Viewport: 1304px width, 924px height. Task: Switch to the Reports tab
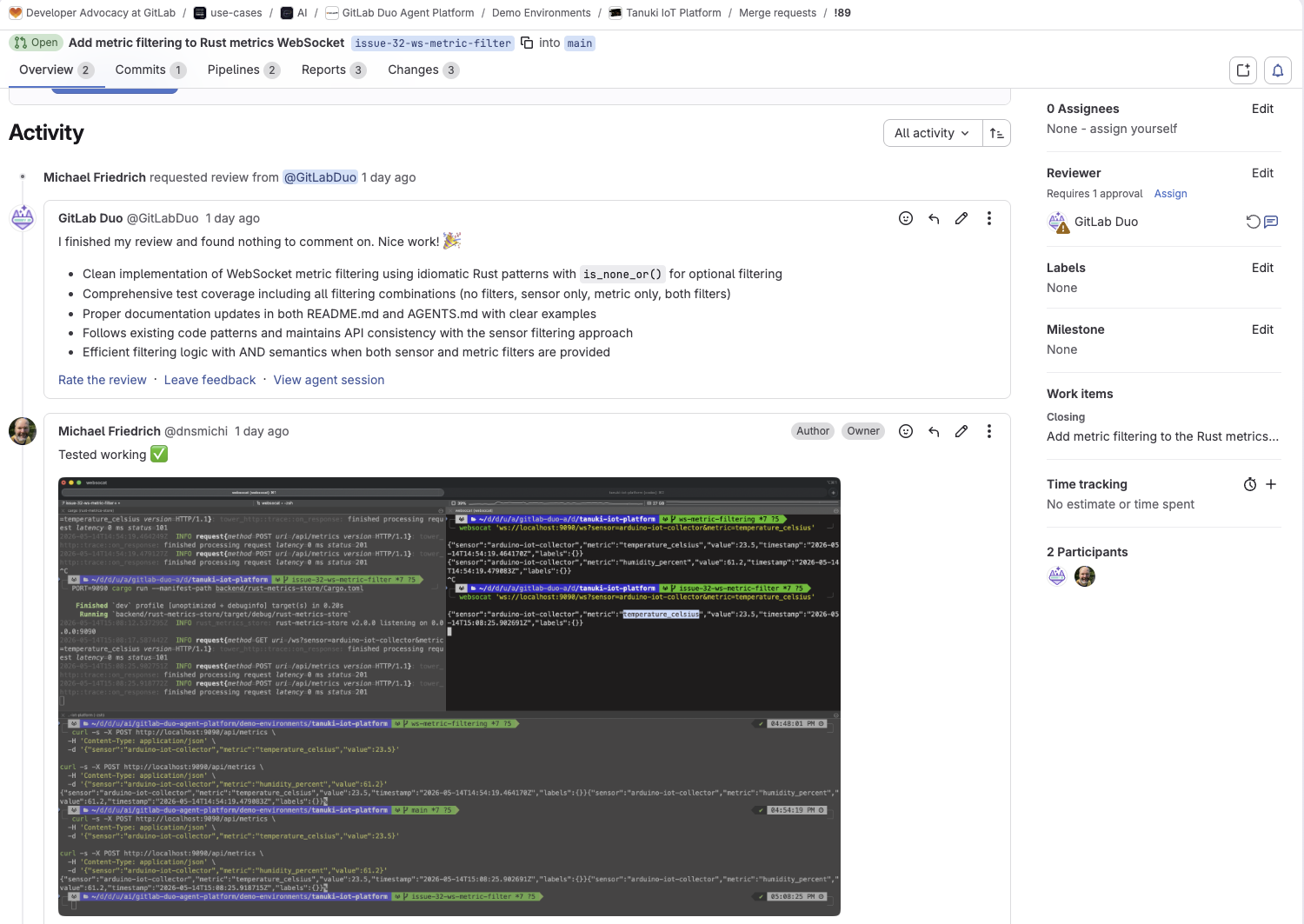pyautogui.click(x=334, y=70)
